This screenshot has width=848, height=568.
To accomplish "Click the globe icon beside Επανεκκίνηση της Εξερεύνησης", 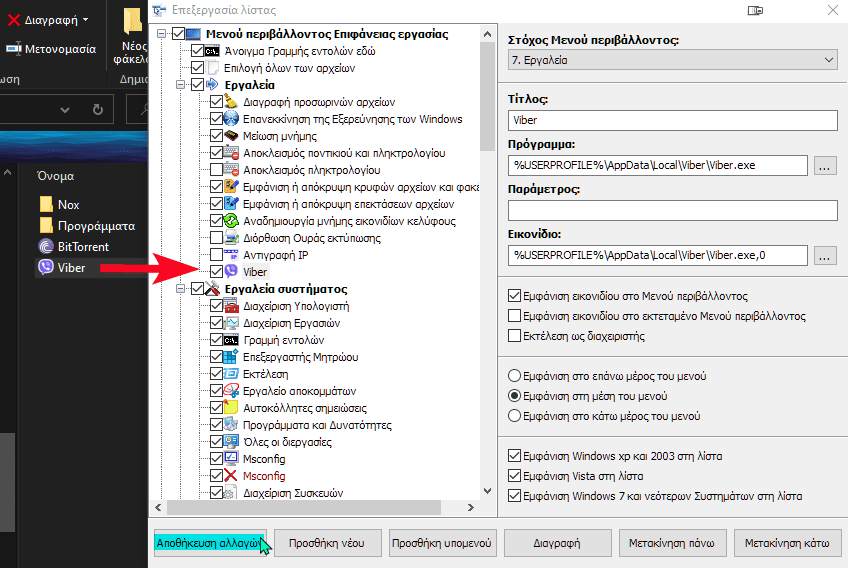I will click(231, 118).
